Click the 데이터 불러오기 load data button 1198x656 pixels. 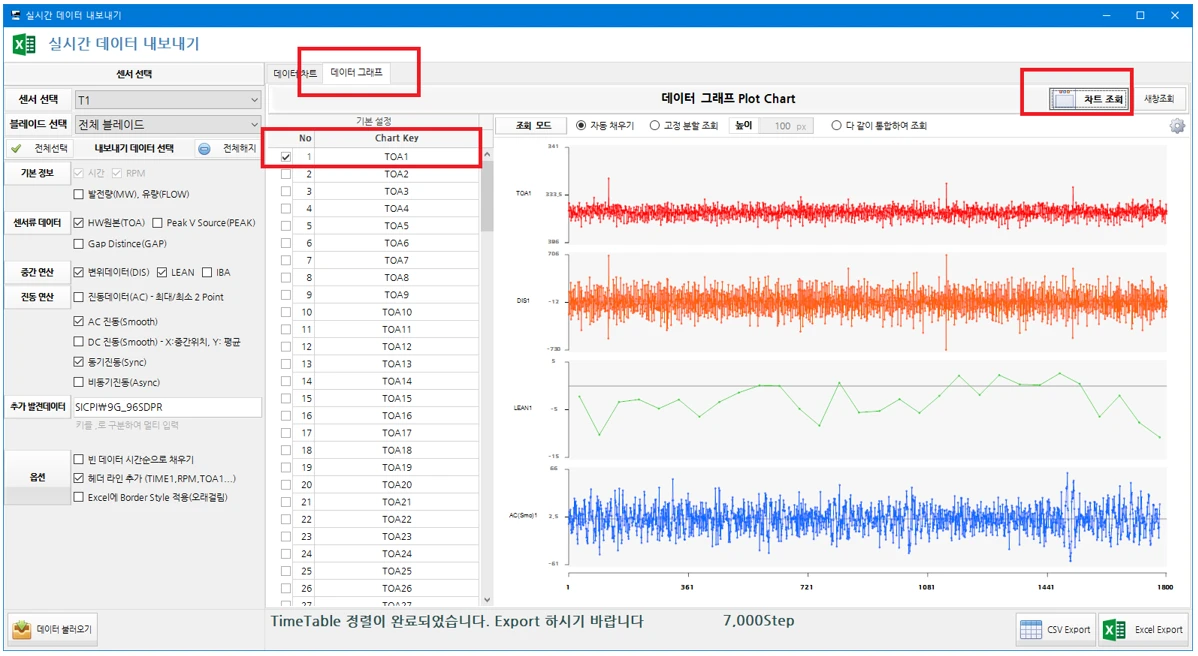(x=53, y=629)
